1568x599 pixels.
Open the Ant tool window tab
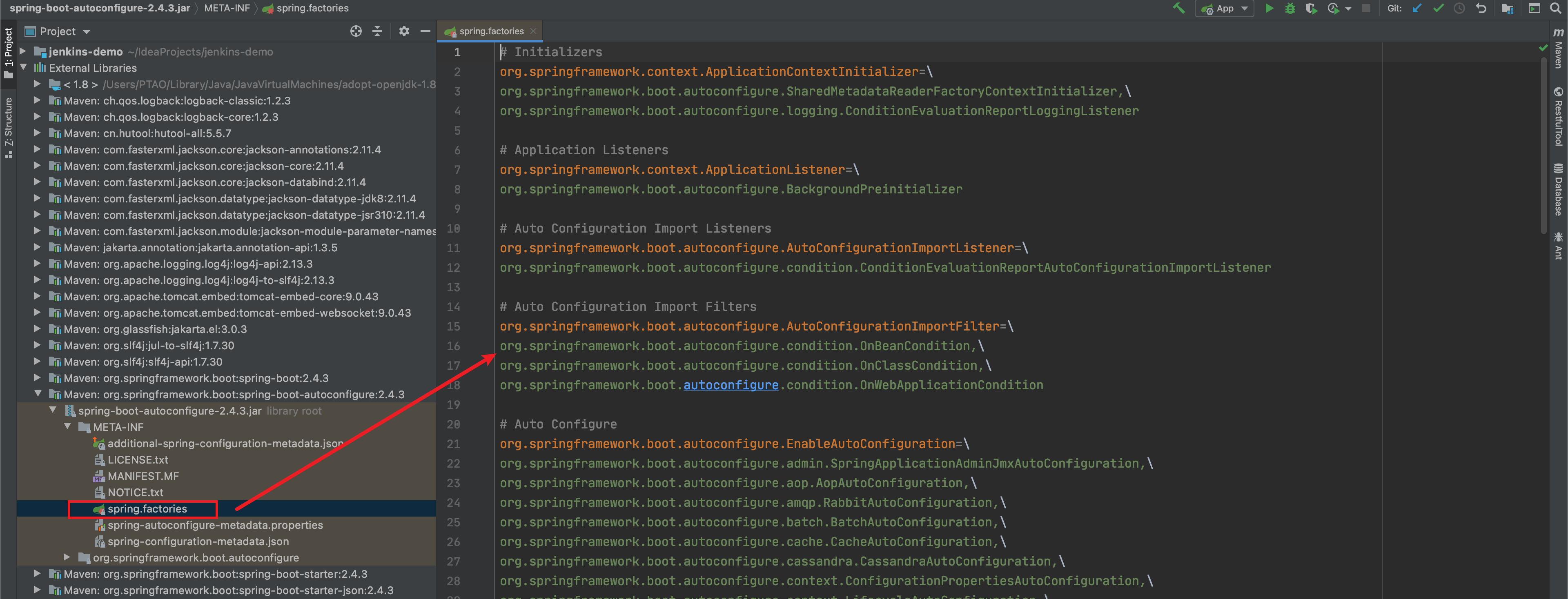point(1558,246)
